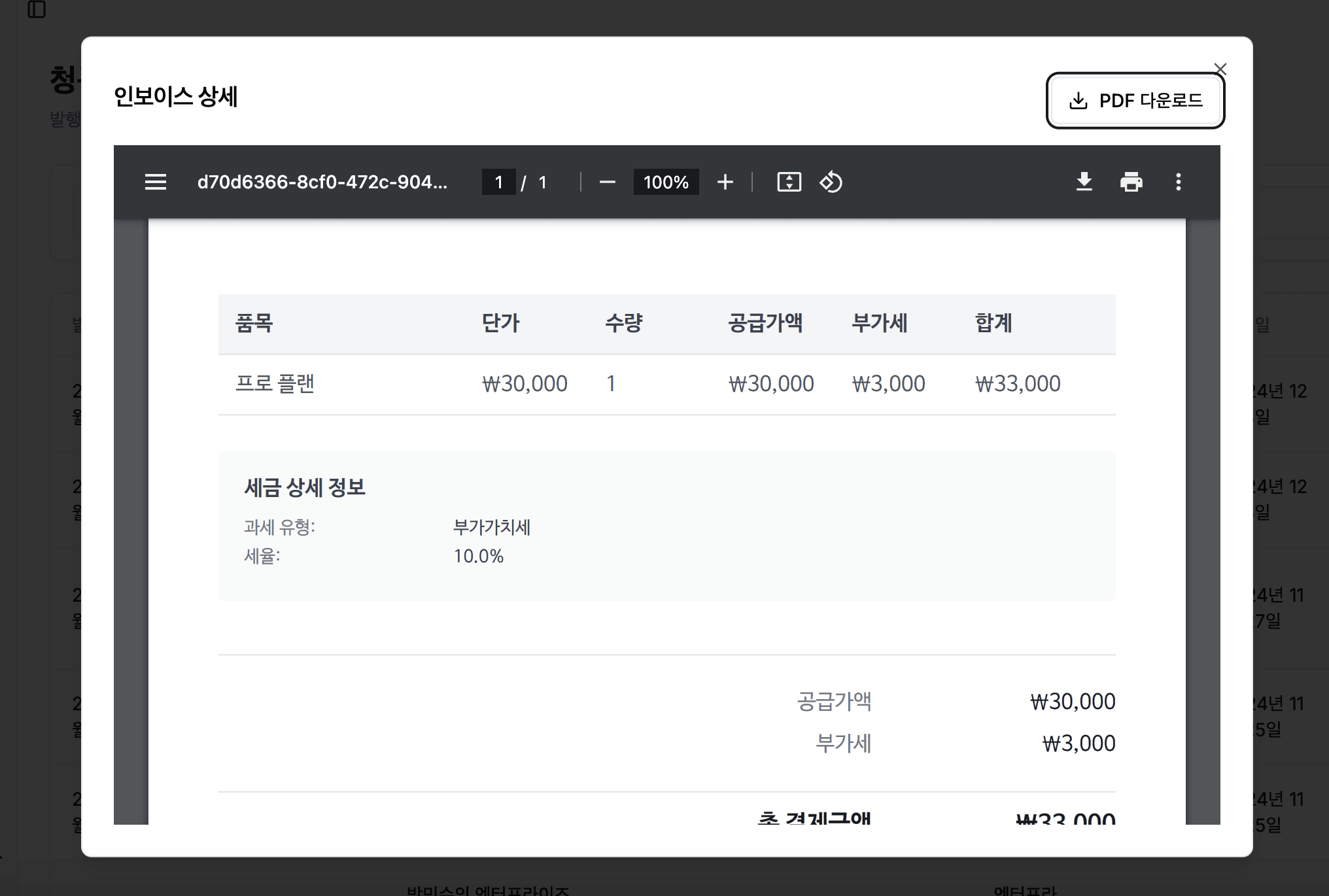Click the ₩33,000 total cell in table
1329x896 pixels.
pyautogui.click(x=1018, y=383)
